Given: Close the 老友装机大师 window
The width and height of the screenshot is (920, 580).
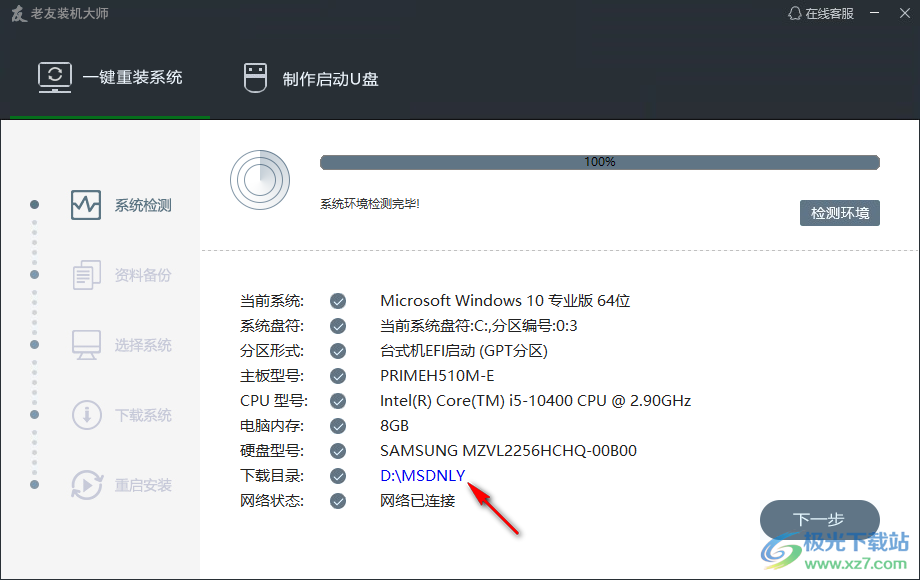Looking at the screenshot, I should [905, 13].
